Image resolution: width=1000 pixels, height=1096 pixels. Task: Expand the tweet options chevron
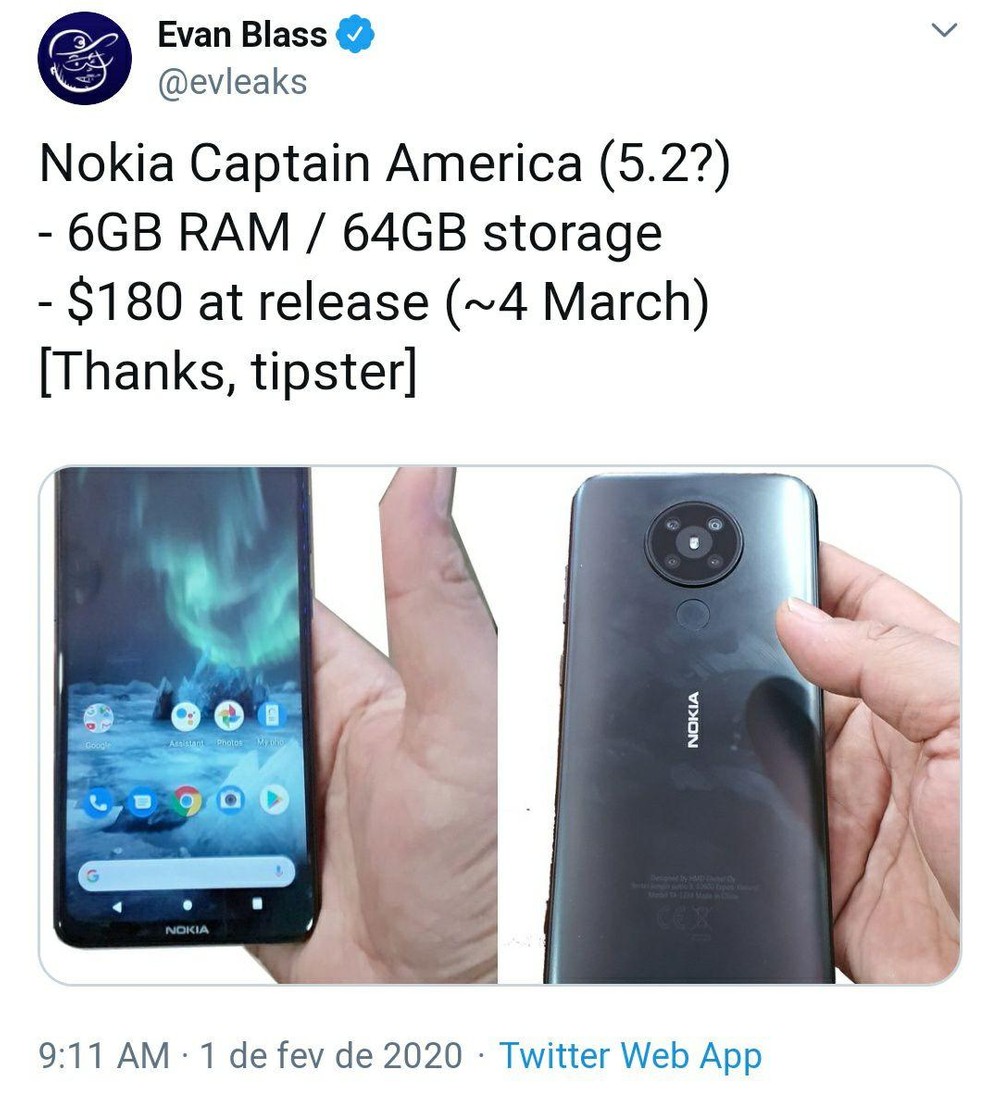(945, 31)
